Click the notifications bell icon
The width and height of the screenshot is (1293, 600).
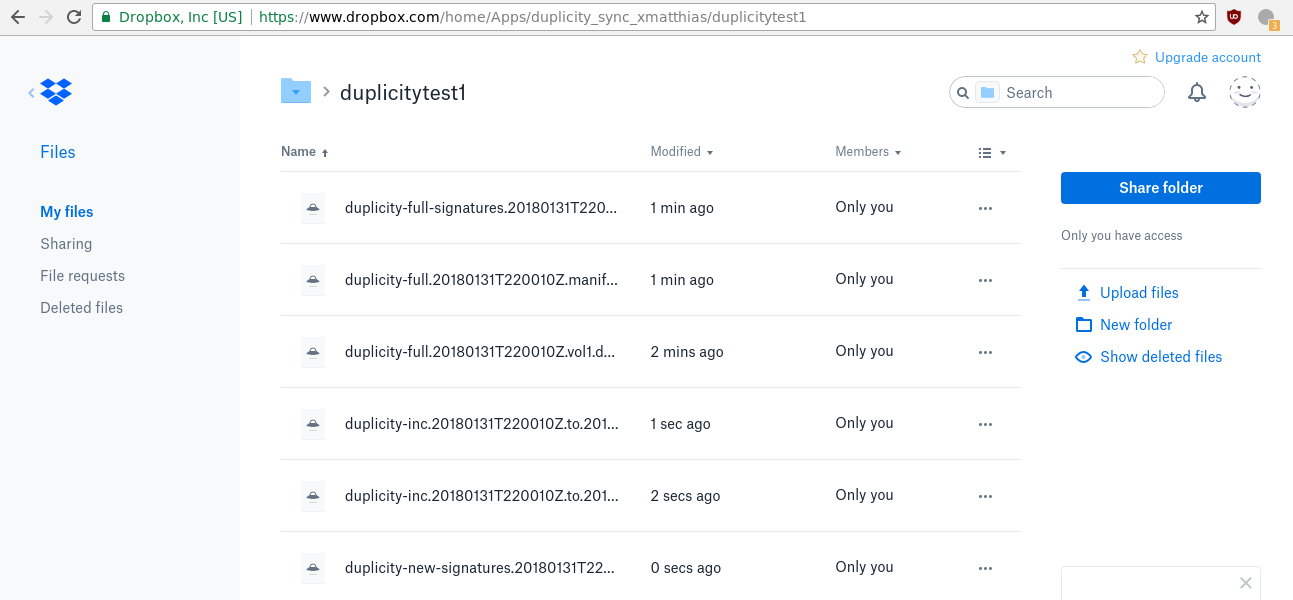[x=1197, y=93]
